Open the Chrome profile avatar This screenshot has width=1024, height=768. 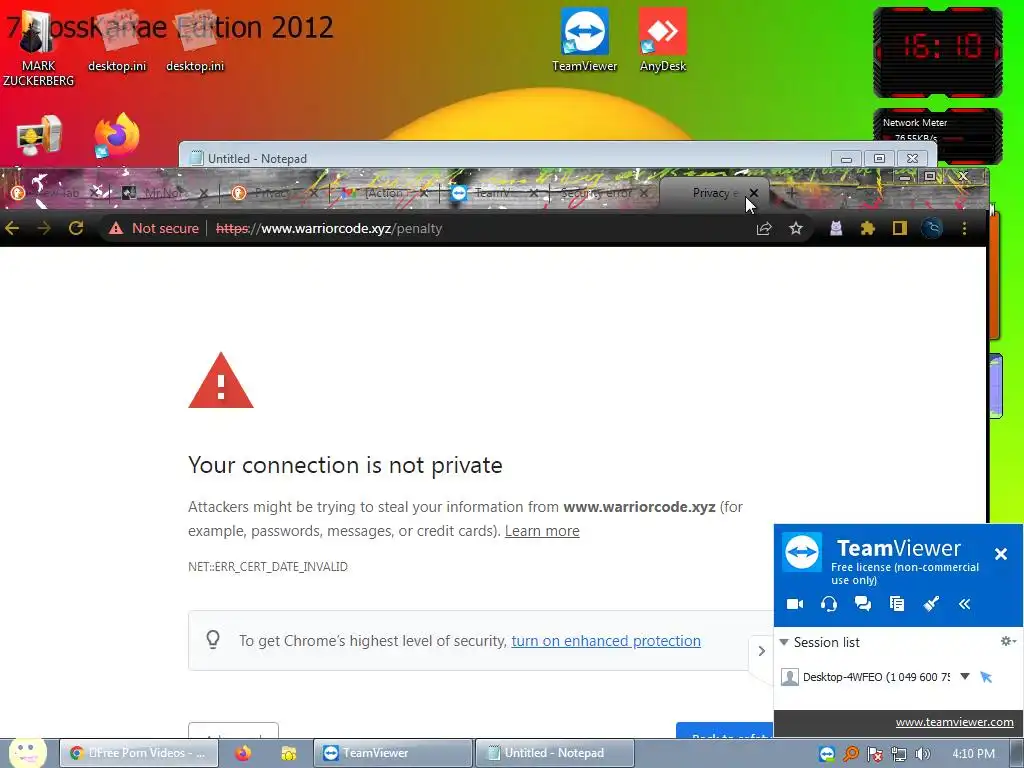tap(932, 228)
